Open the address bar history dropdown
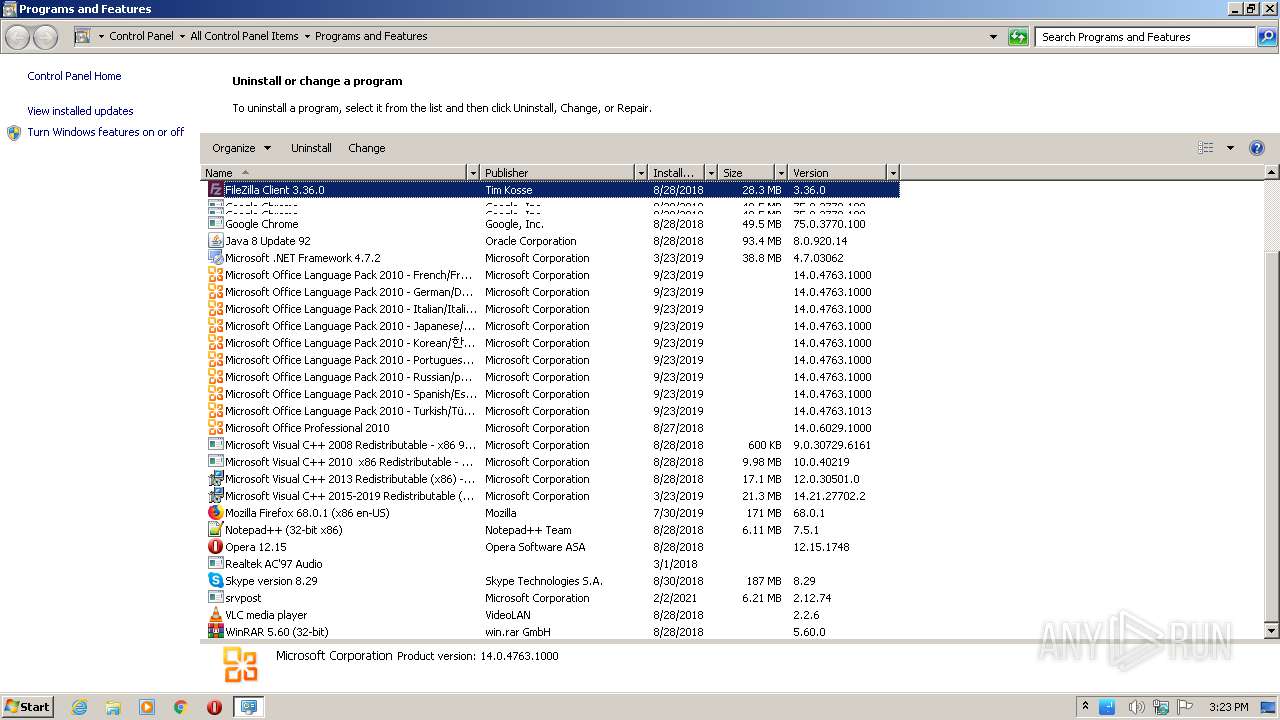 pyautogui.click(x=993, y=37)
